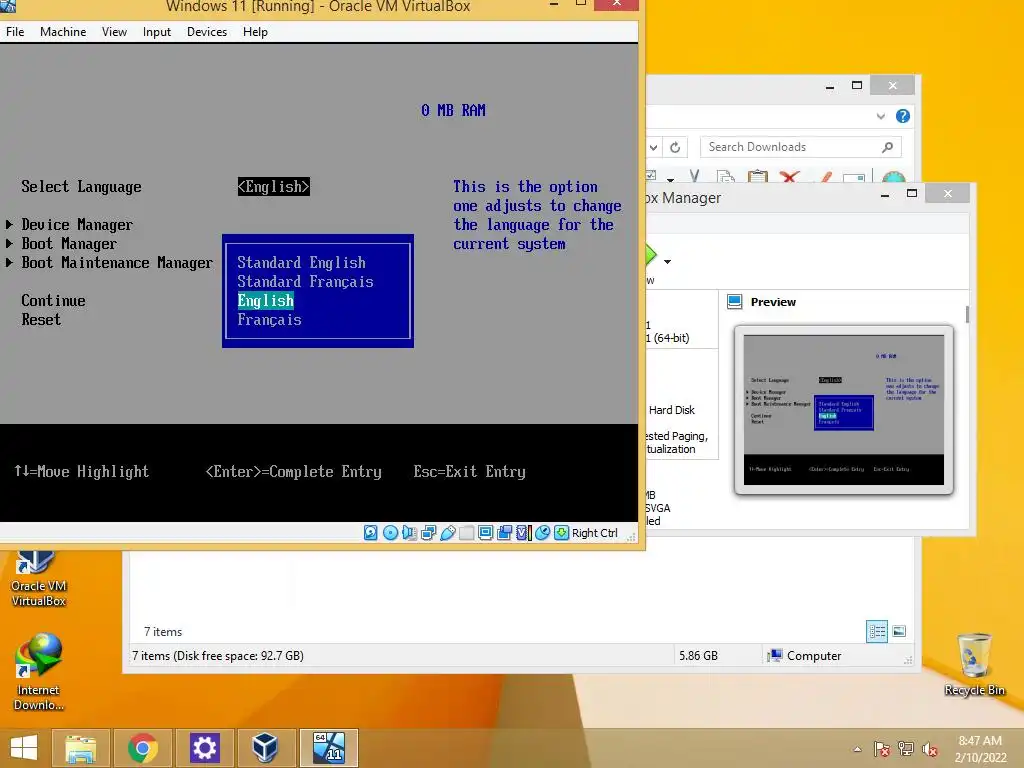Click the Right Ctrl host key label

(x=594, y=533)
